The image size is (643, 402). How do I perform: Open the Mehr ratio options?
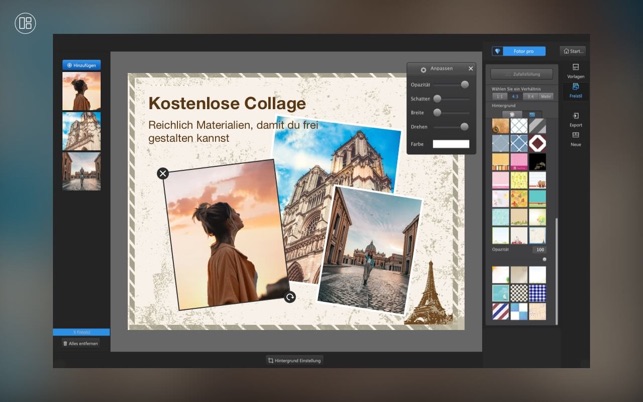pyautogui.click(x=546, y=96)
